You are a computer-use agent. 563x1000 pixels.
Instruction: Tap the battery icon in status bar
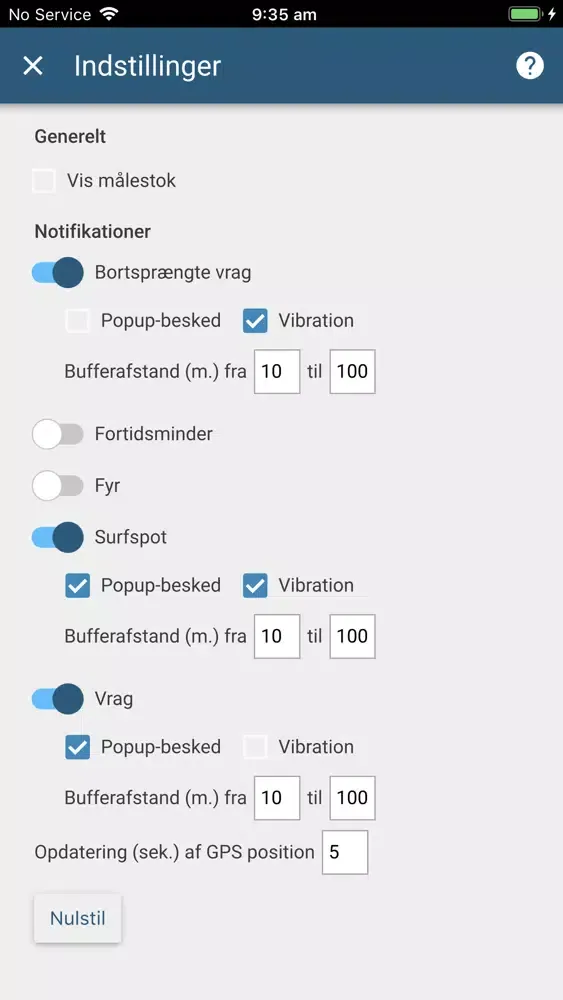point(526,14)
